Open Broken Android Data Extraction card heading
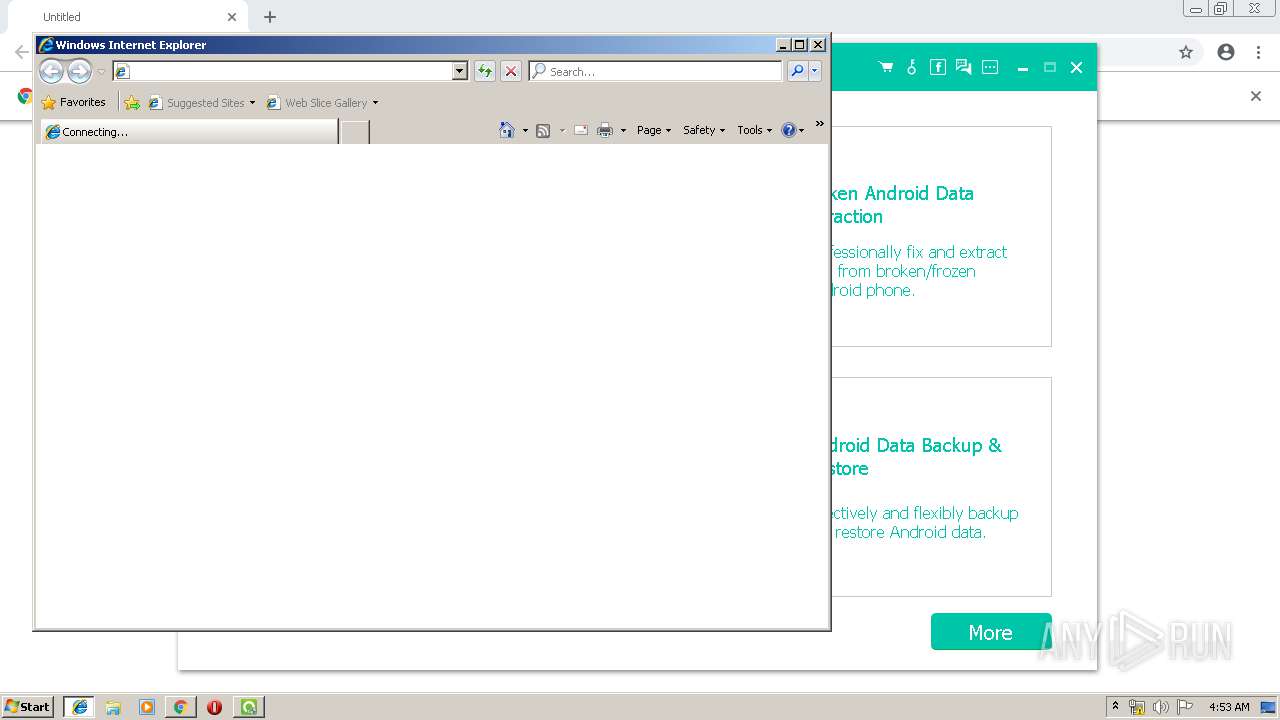The width and height of the screenshot is (1280, 720). (903, 205)
